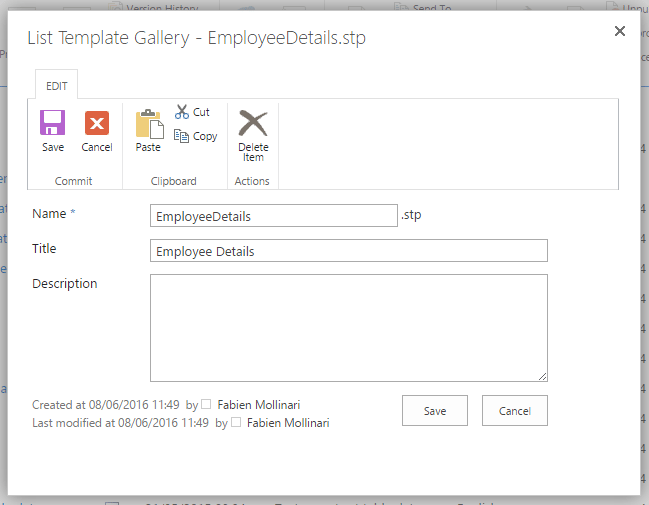The image size is (649, 505).
Task: Click the Commit group label
Action: (73, 181)
